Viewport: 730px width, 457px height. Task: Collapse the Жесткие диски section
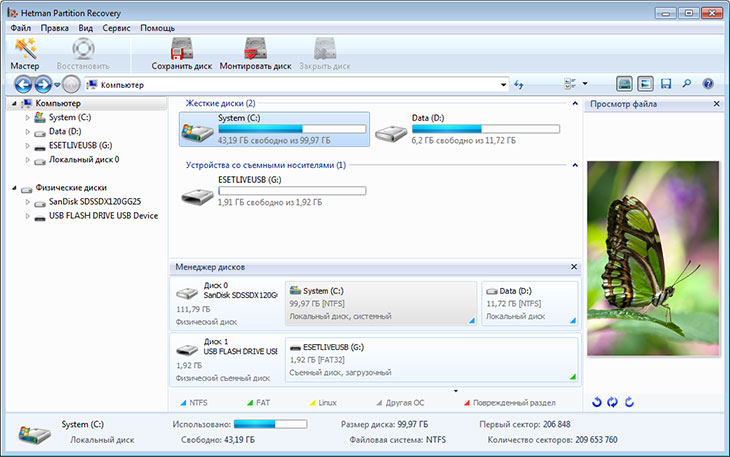pos(574,103)
